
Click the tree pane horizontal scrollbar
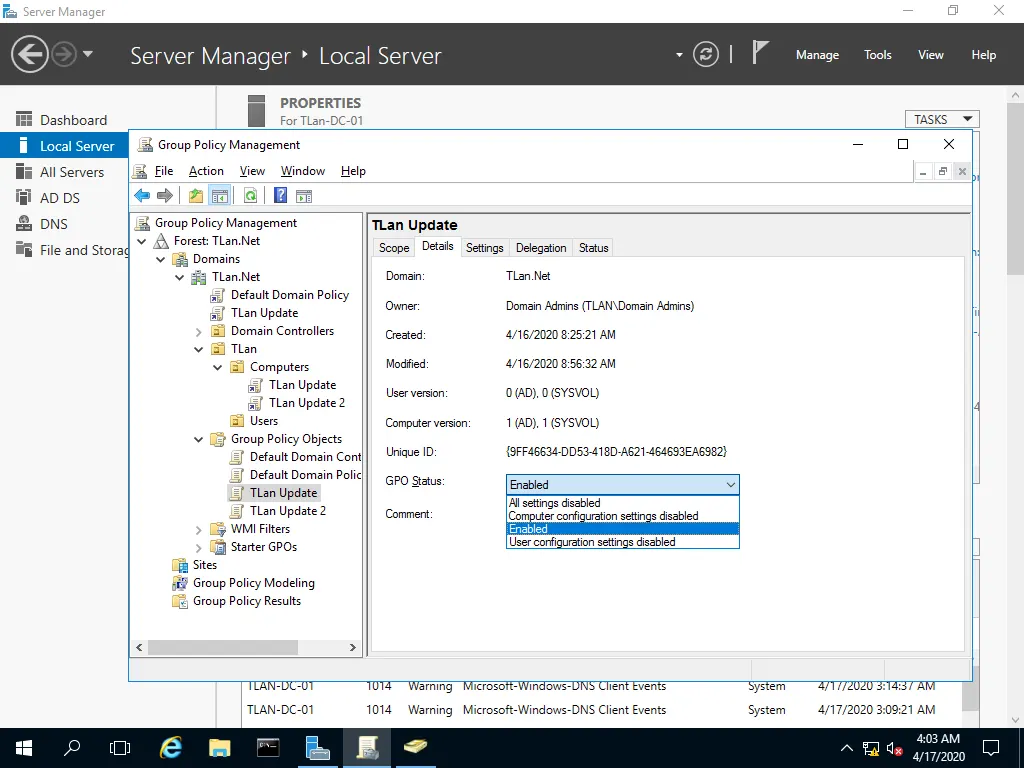(223, 647)
